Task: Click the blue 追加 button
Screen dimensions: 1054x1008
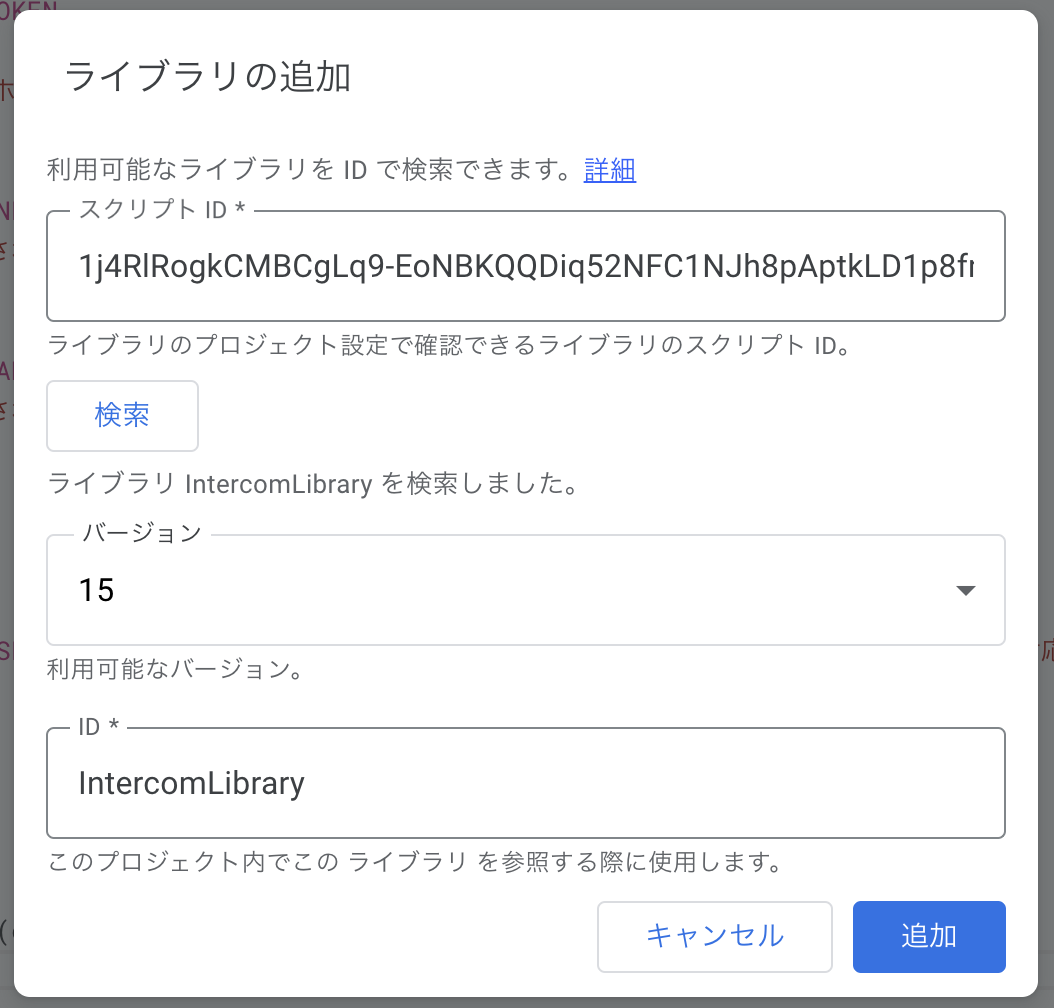Action: coord(928,936)
